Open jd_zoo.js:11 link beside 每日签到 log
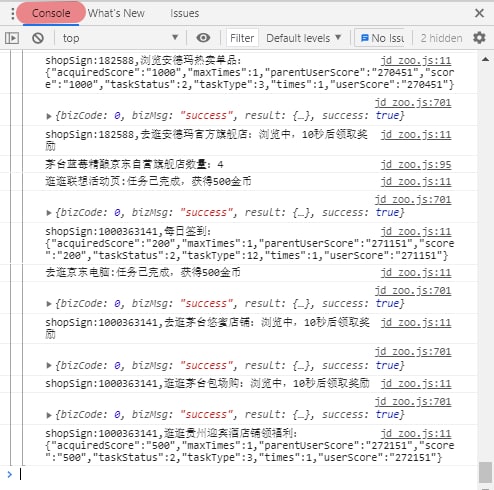This screenshot has width=494, height=490. pyautogui.click(x=416, y=231)
